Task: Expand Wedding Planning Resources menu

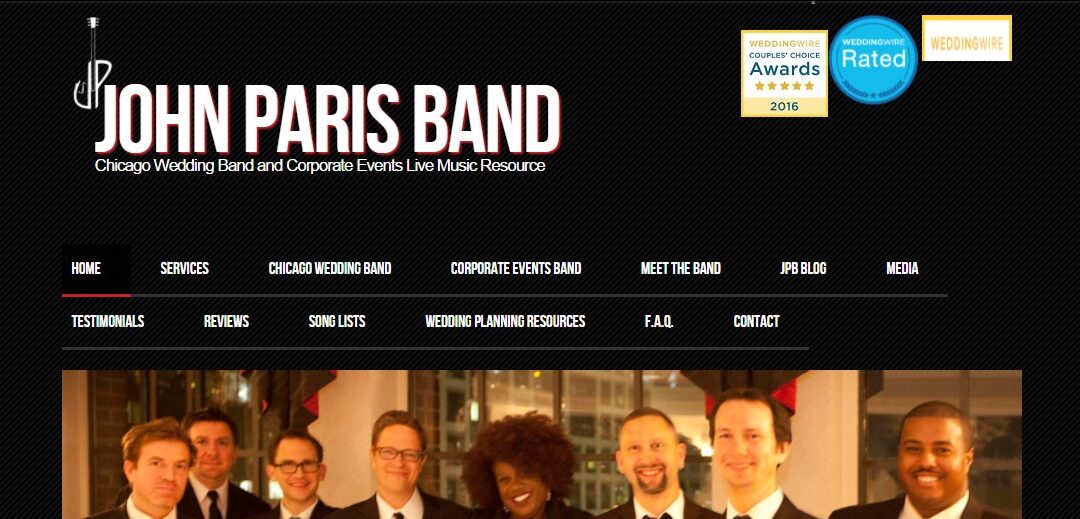Action: (505, 321)
